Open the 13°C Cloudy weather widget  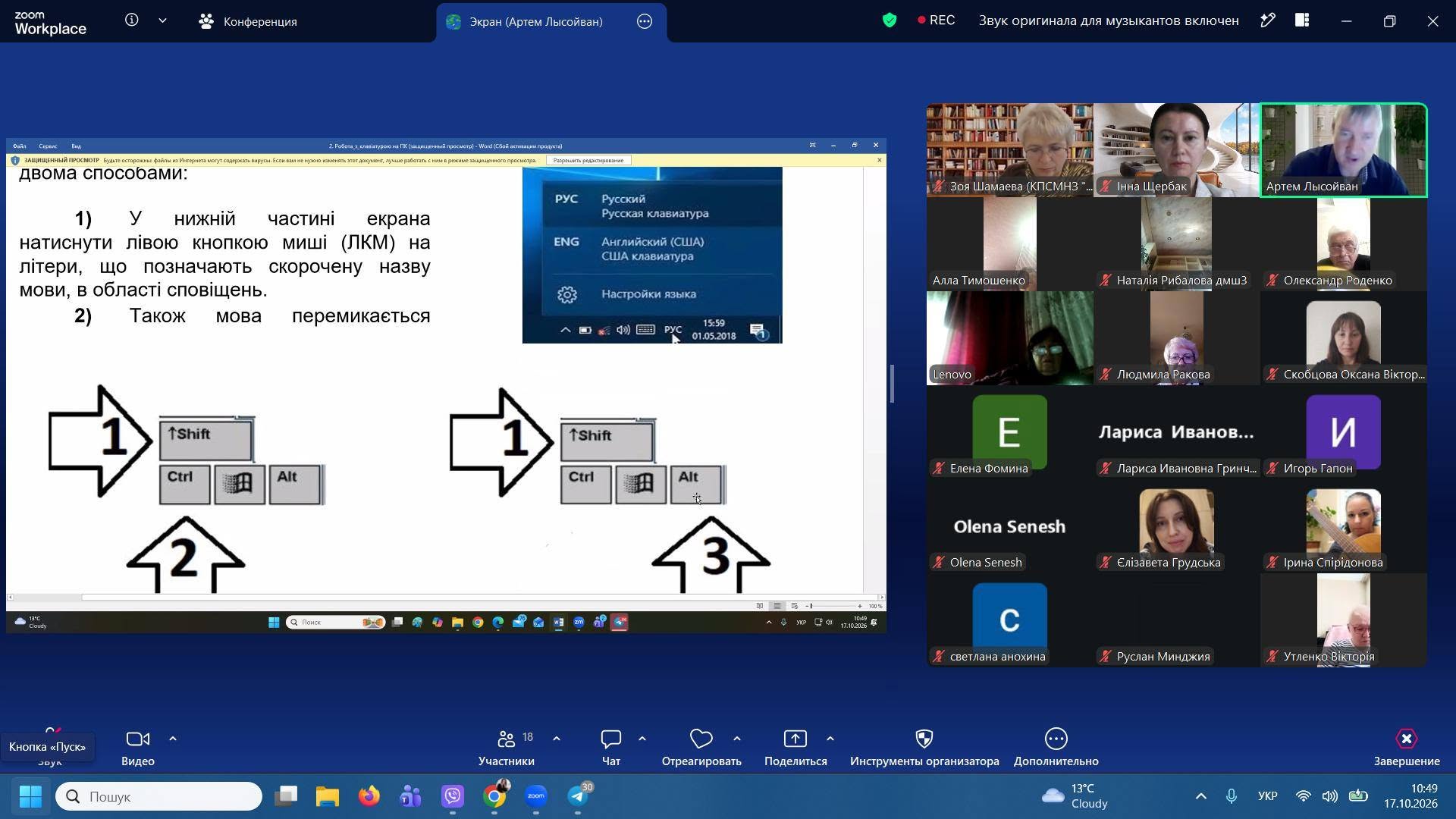pyautogui.click(x=1075, y=796)
